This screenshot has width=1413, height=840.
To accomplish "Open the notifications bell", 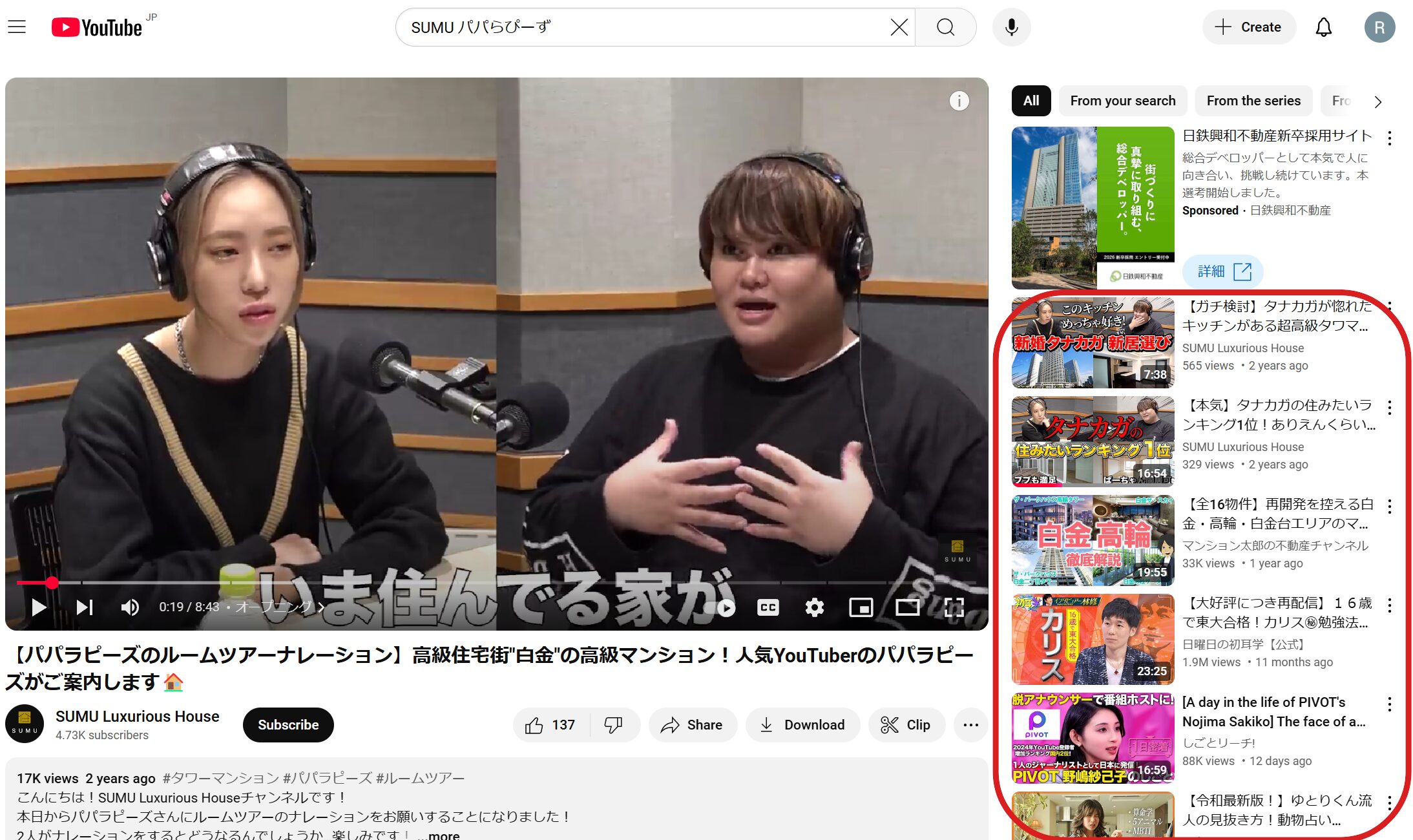I will pyautogui.click(x=1324, y=27).
